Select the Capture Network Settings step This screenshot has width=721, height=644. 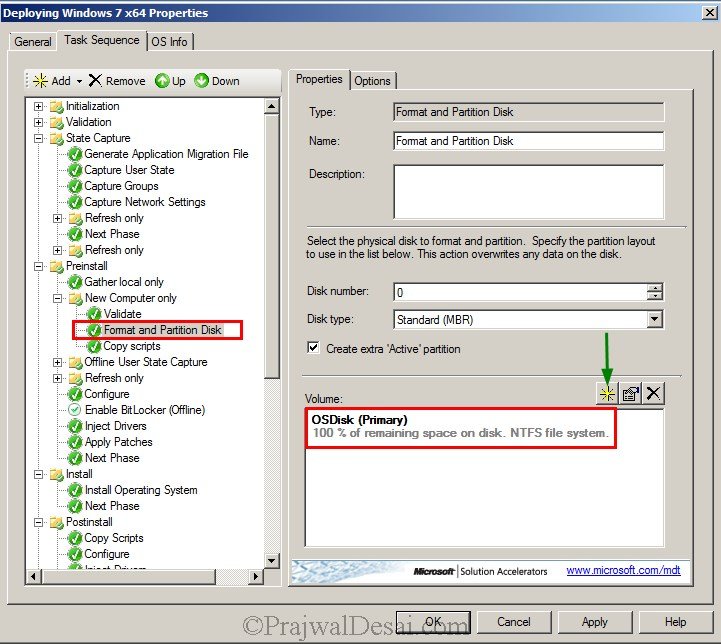(x=144, y=202)
